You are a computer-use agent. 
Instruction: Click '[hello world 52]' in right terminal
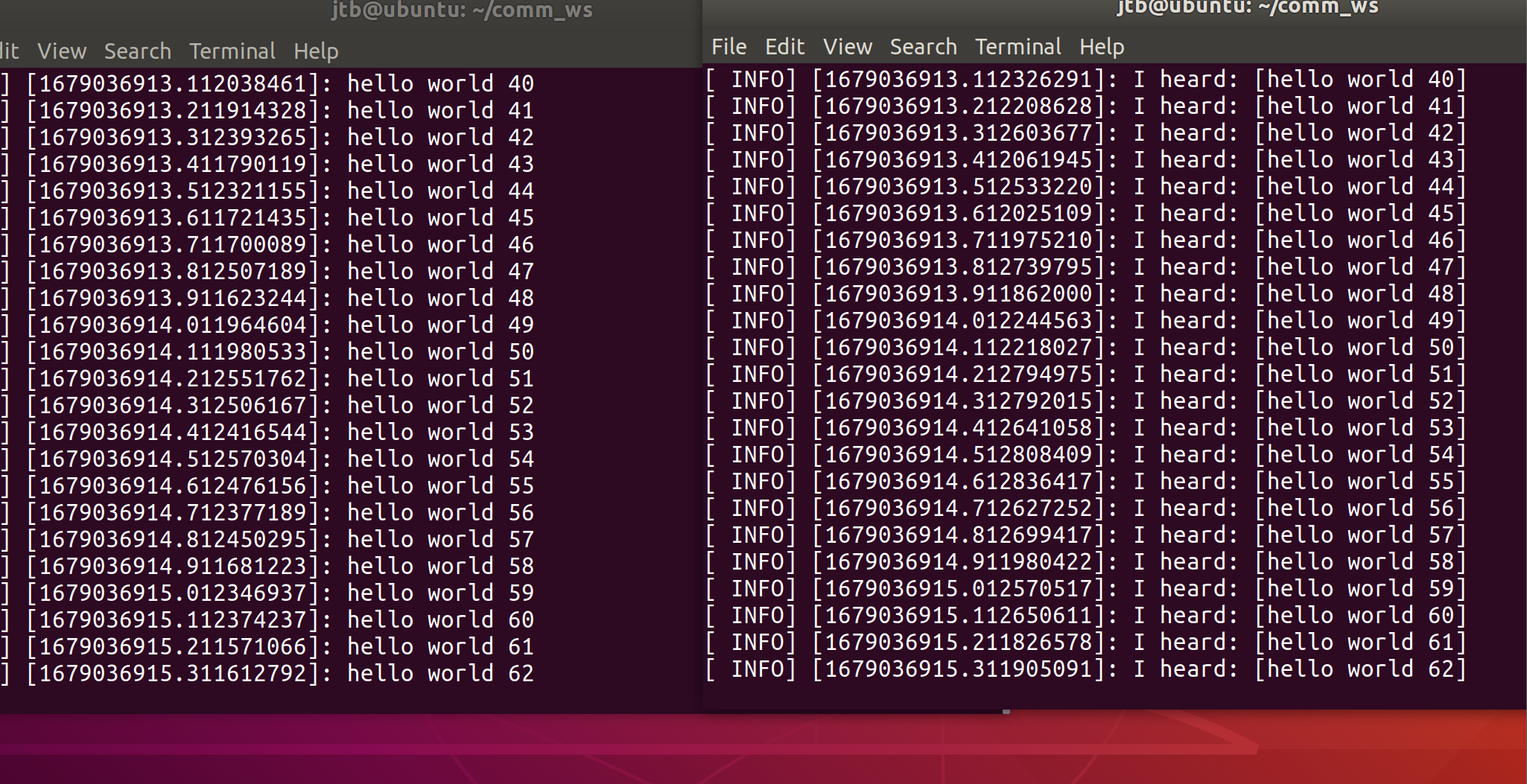(x=1361, y=401)
